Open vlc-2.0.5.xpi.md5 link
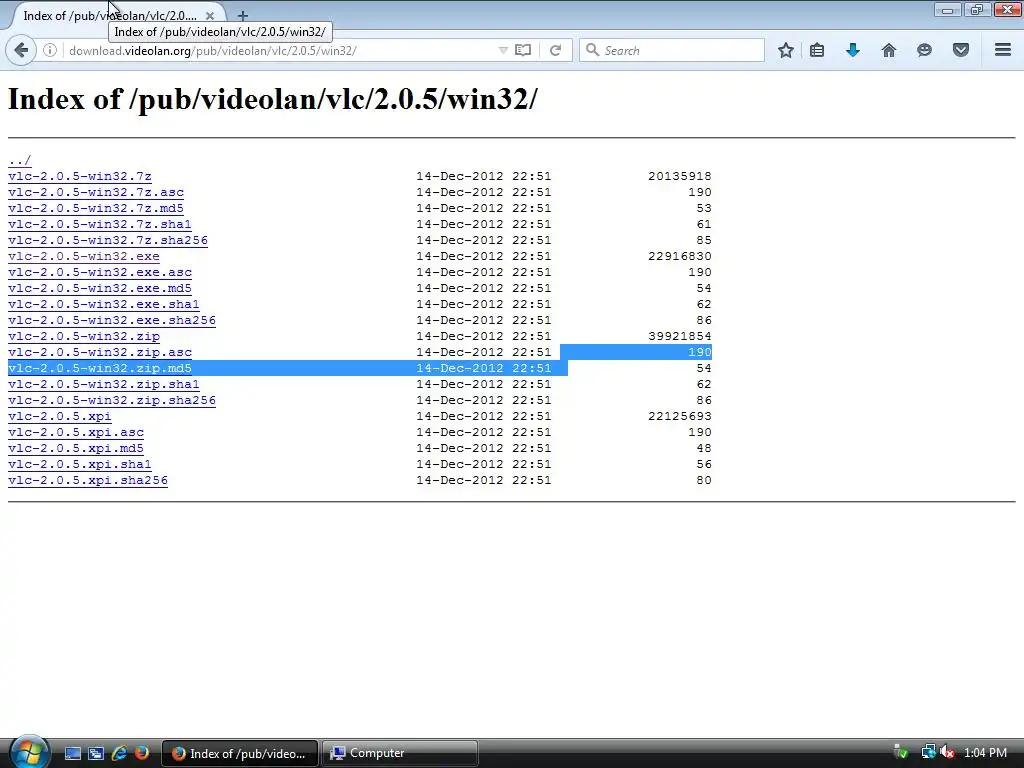The height and width of the screenshot is (768, 1024). (76, 448)
